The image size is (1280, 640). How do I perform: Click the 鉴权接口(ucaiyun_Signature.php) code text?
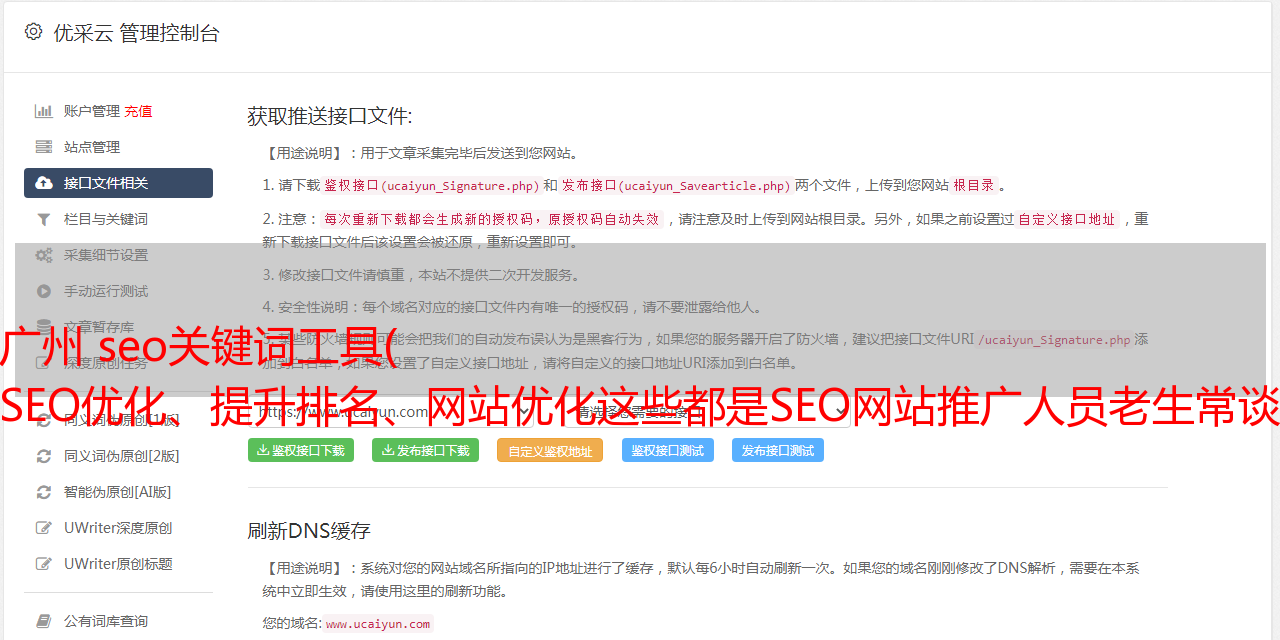(431, 185)
